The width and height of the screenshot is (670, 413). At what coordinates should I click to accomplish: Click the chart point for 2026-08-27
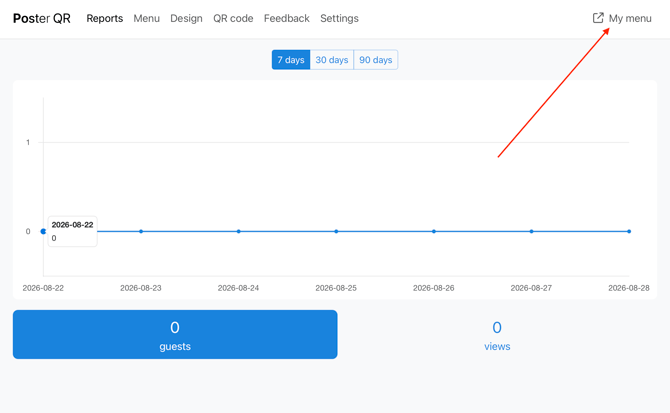(532, 231)
